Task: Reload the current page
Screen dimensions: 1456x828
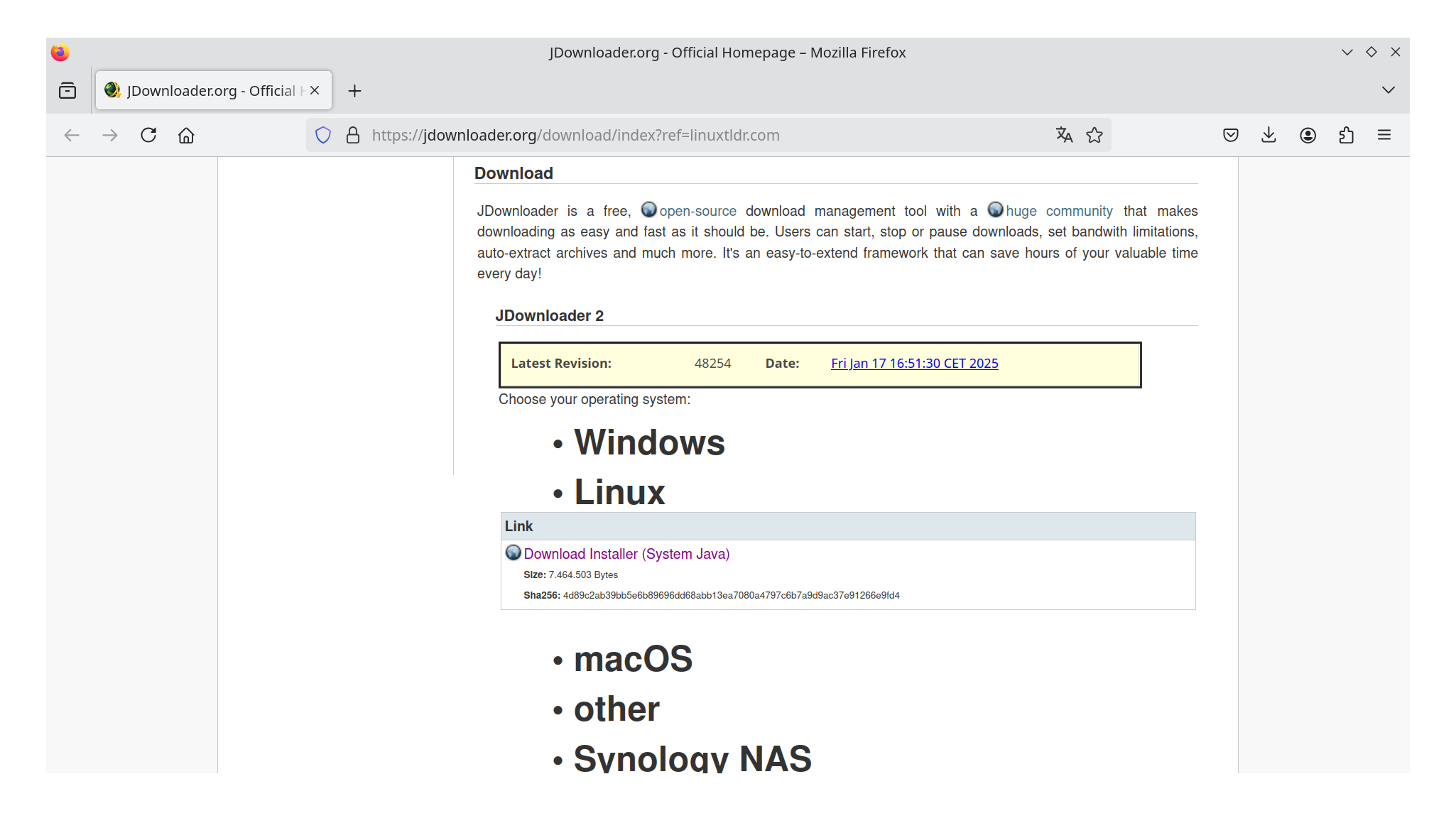Action: [148, 135]
